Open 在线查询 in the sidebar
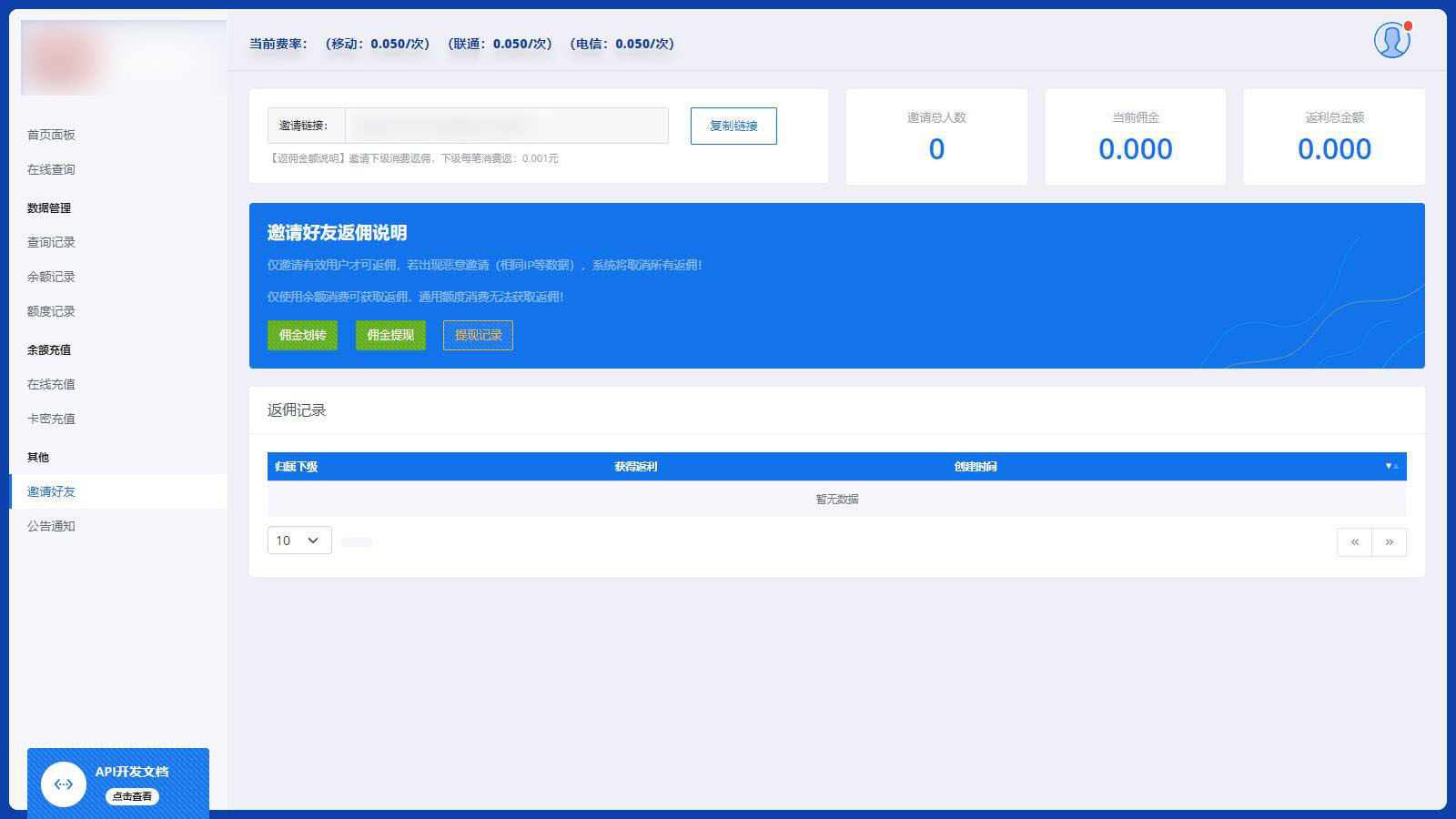This screenshot has height=819, width=1456. (52, 169)
